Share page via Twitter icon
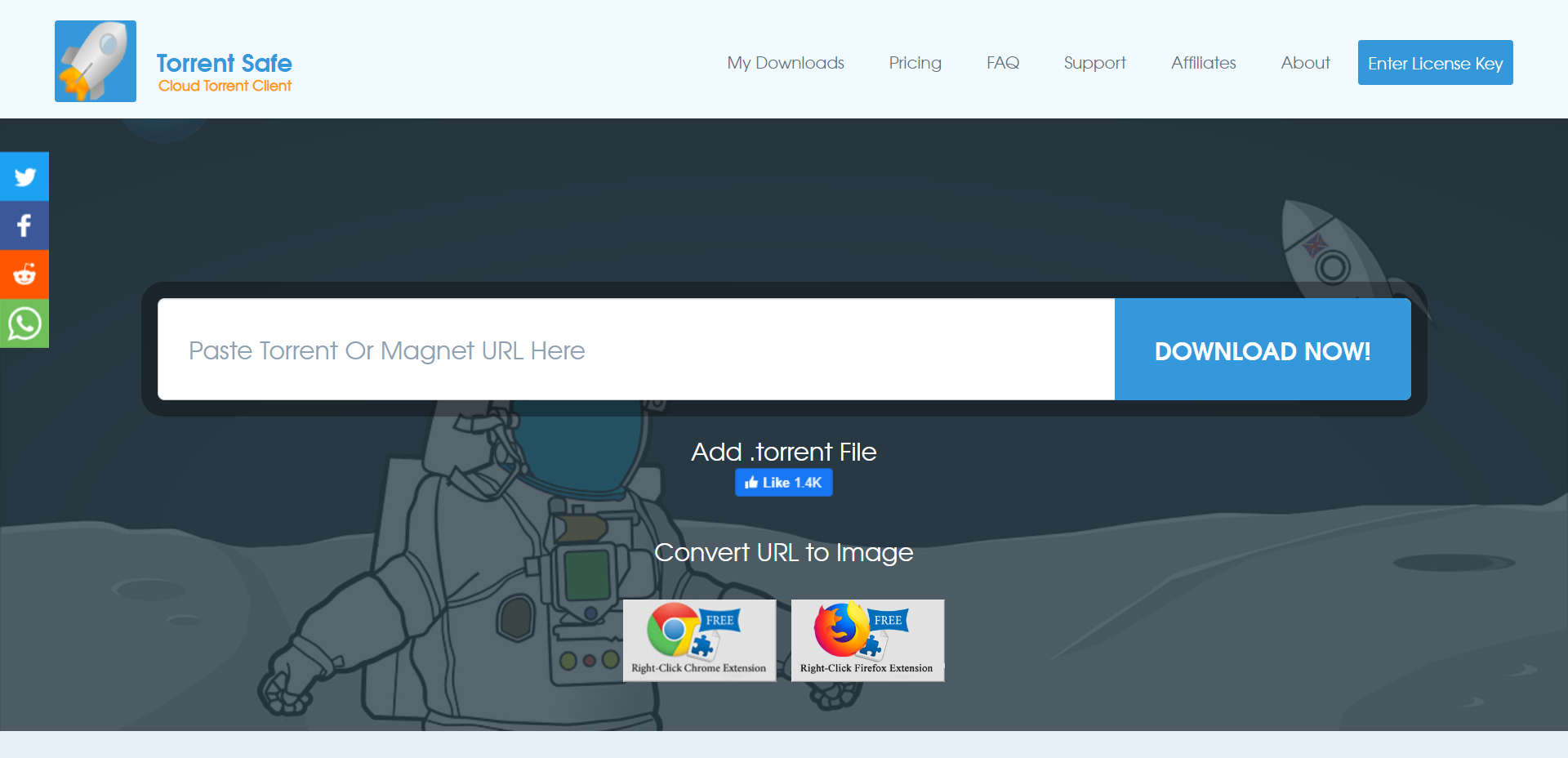 tap(24, 176)
